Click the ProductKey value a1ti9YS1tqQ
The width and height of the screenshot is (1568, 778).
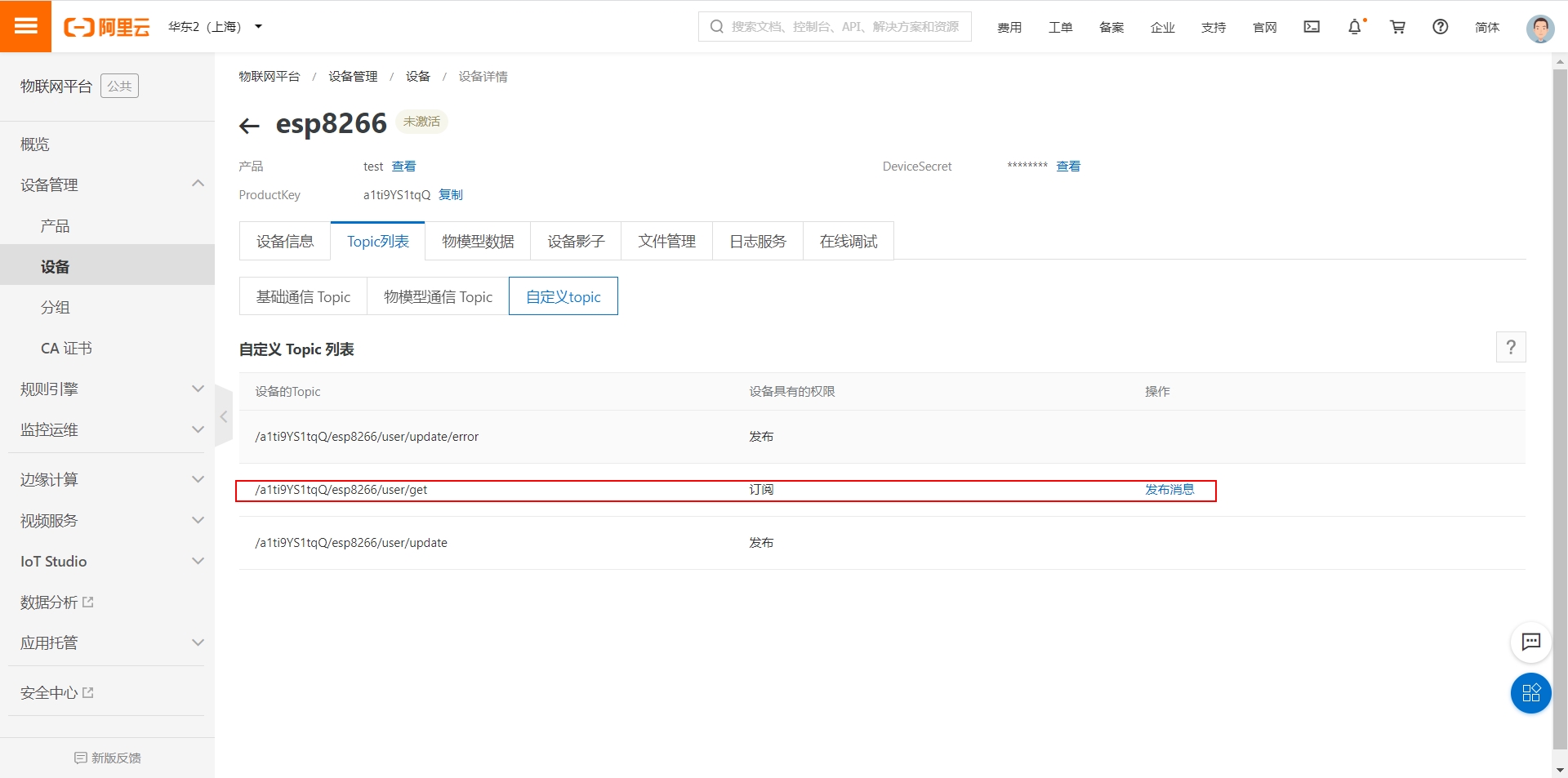(x=396, y=195)
